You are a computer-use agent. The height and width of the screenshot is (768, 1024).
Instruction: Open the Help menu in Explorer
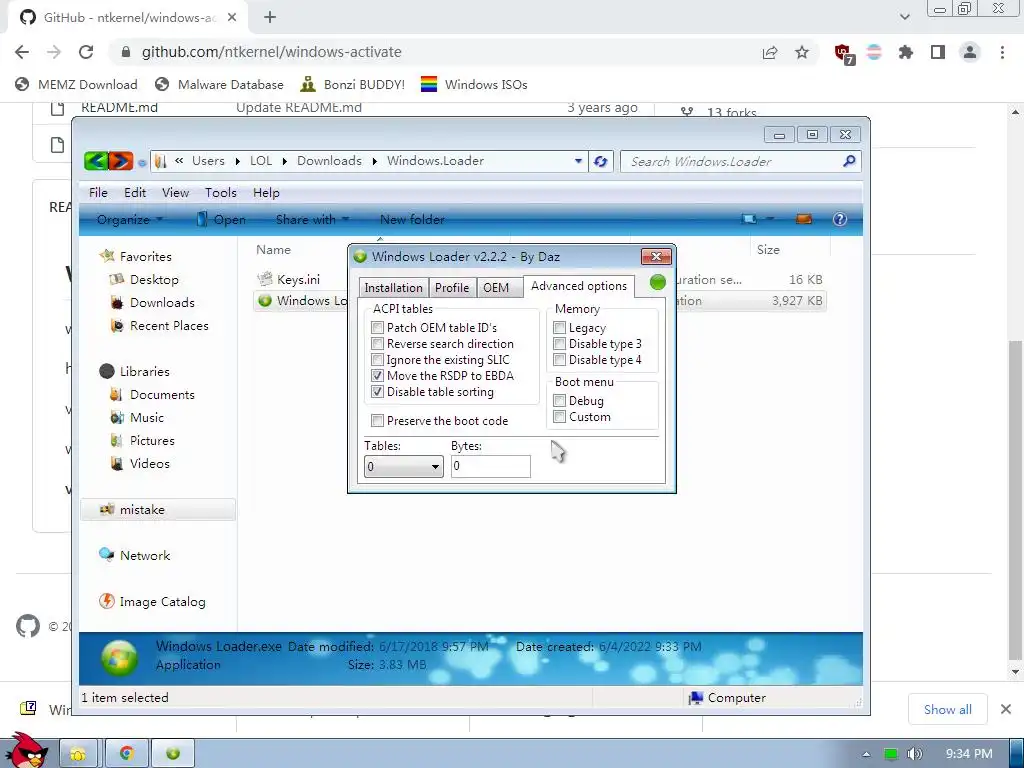point(266,193)
